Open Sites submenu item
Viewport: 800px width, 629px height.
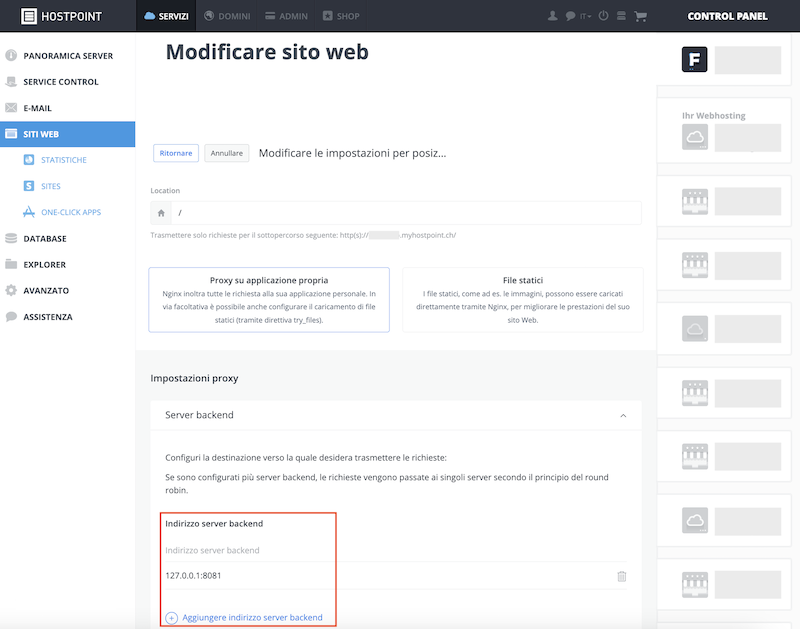tap(51, 186)
